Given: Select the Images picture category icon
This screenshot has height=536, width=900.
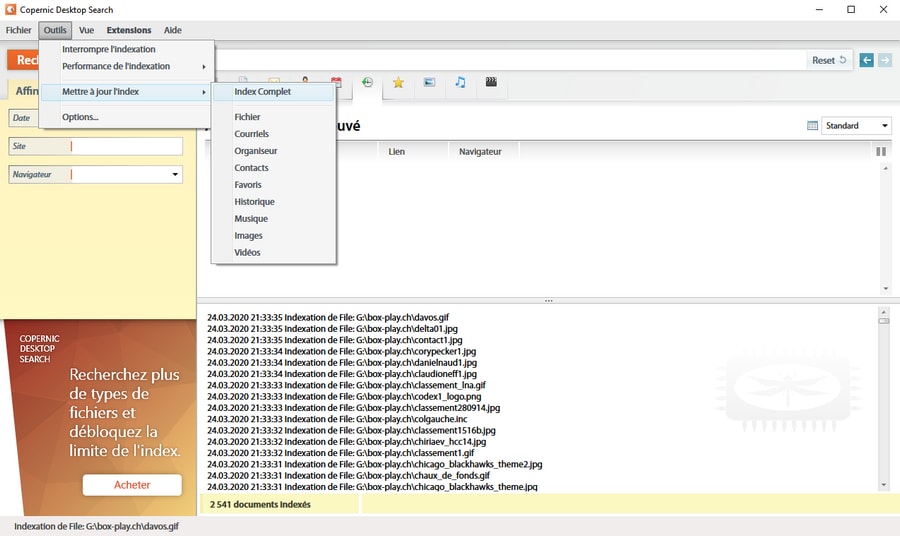Looking at the screenshot, I should coord(429,83).
